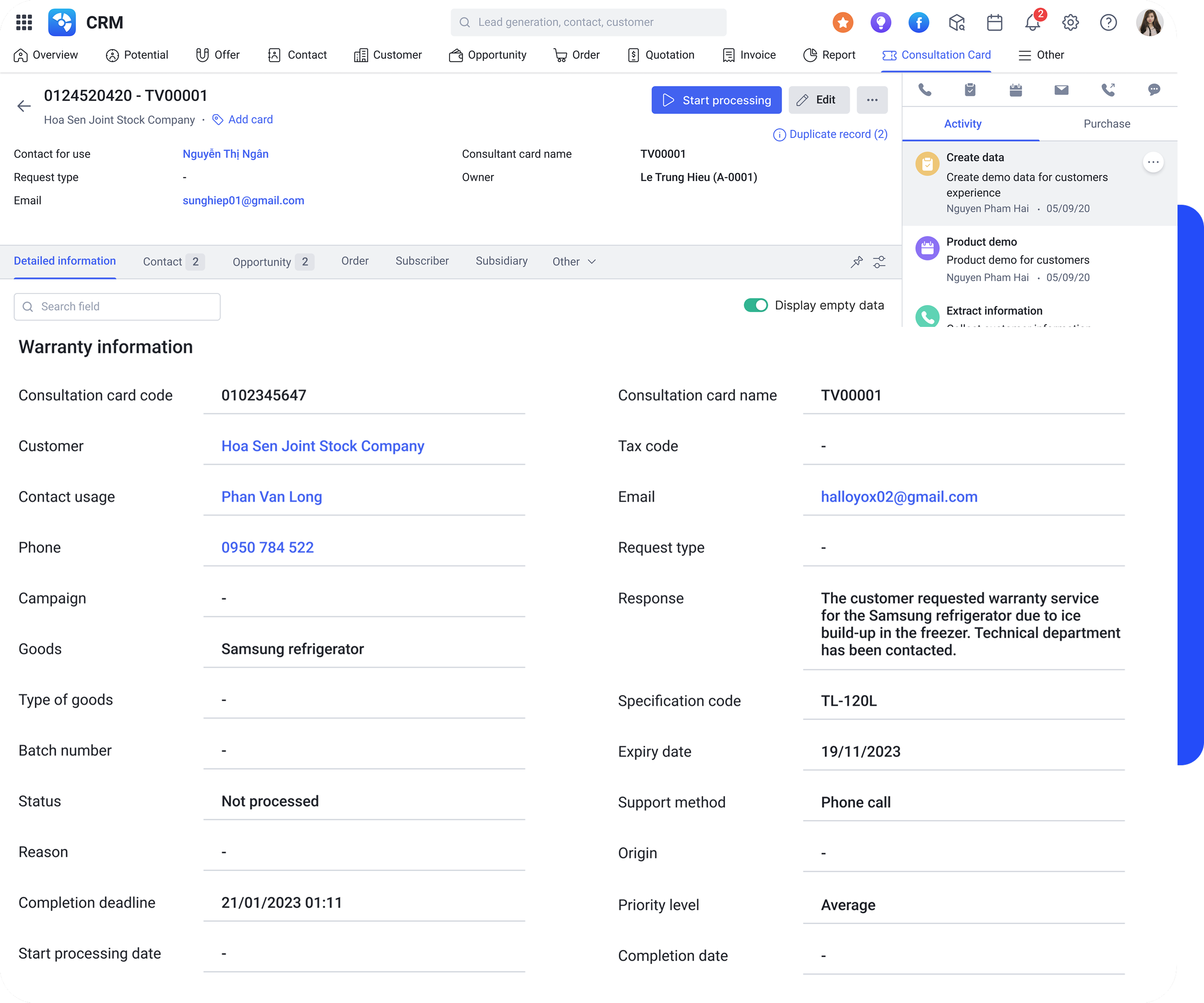
Task: Click the Start processing button
Action: tap(716, 100)
